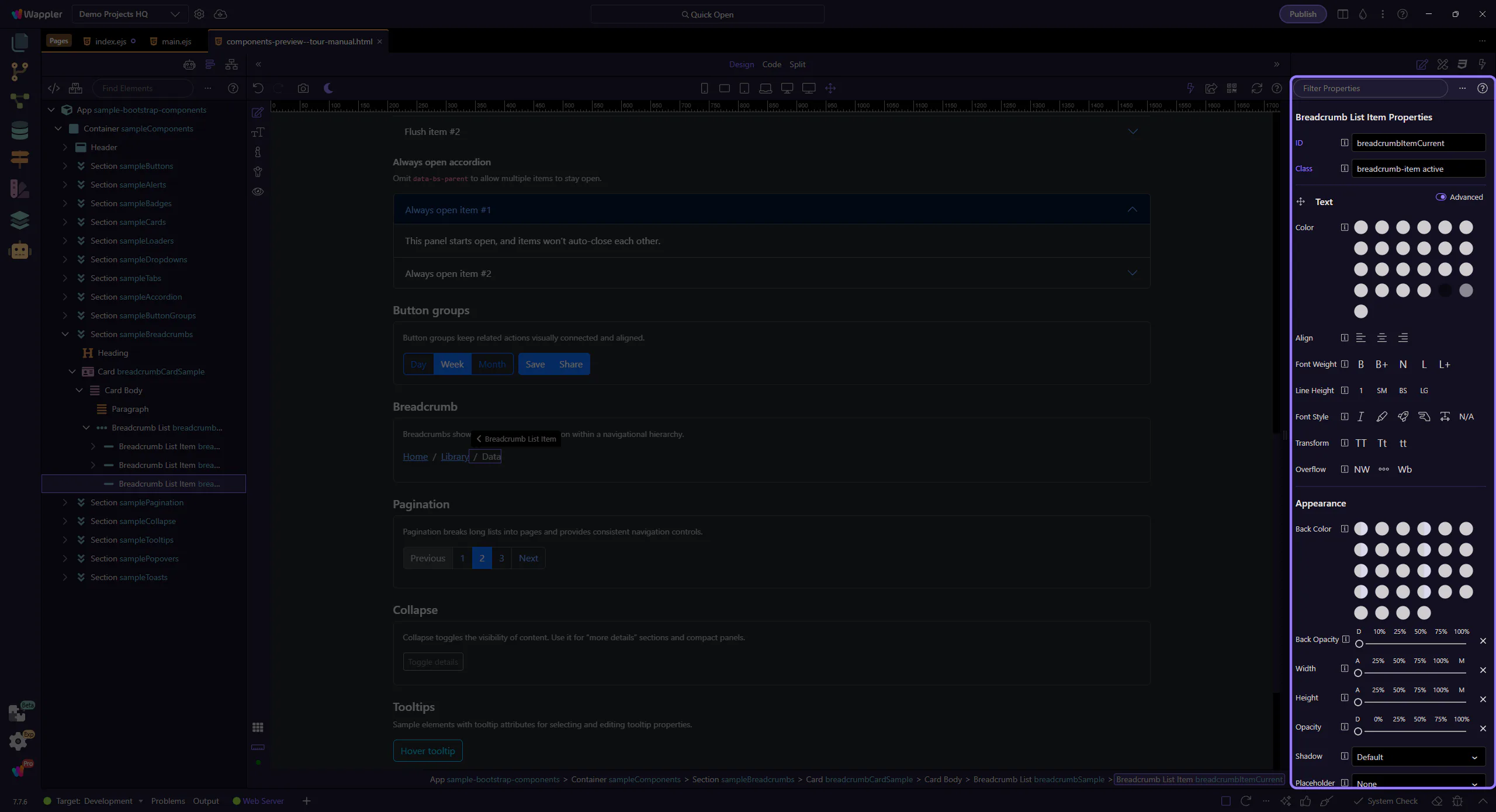Take a screenshot with camera icon
1496x812 pixels.
coord(303,88)
